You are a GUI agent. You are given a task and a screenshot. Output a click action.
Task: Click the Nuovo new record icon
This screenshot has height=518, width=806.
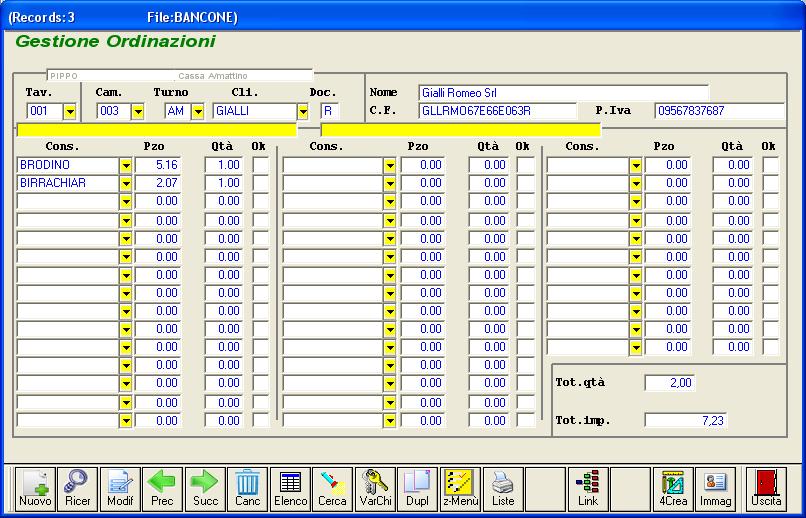tap(35, 489)
